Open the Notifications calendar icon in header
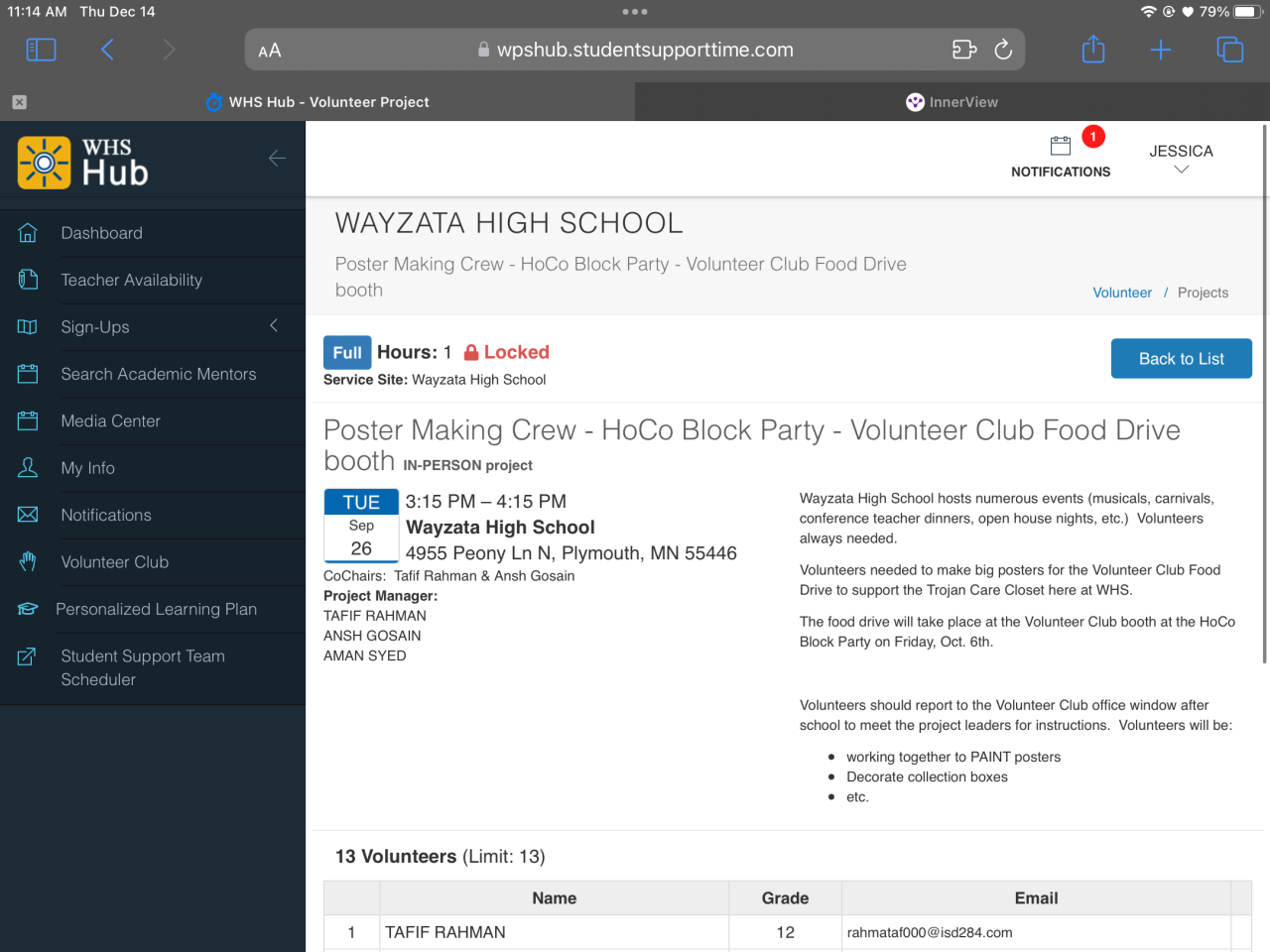Image resolution: width=1270 pixels, height=952 pixels. 1061,147
